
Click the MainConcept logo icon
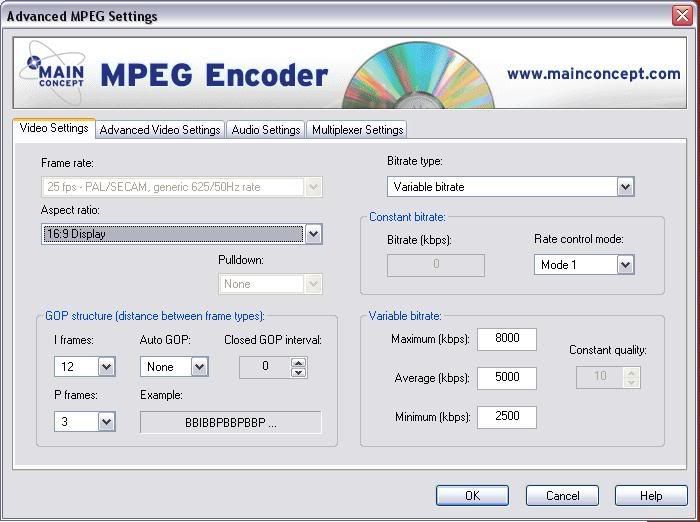click(54, 73)
